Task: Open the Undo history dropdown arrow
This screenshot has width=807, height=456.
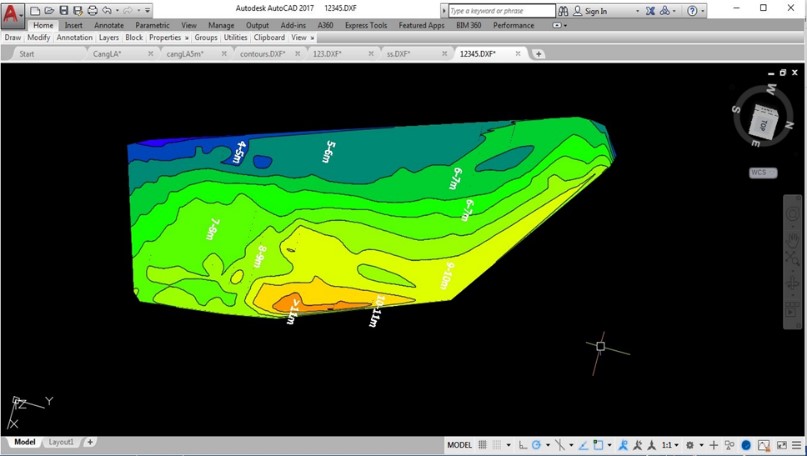Action: pos(117,10)
